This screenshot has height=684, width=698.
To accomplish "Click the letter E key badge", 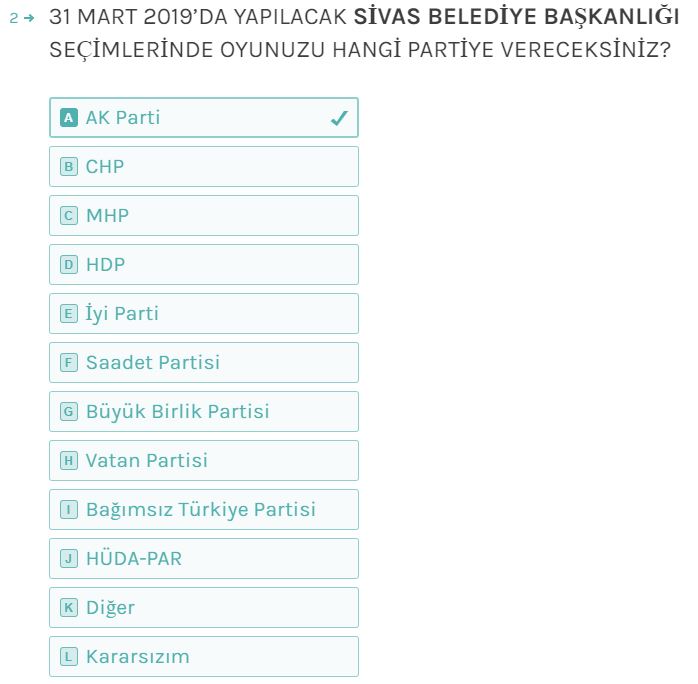I will [x=69, y=314].
